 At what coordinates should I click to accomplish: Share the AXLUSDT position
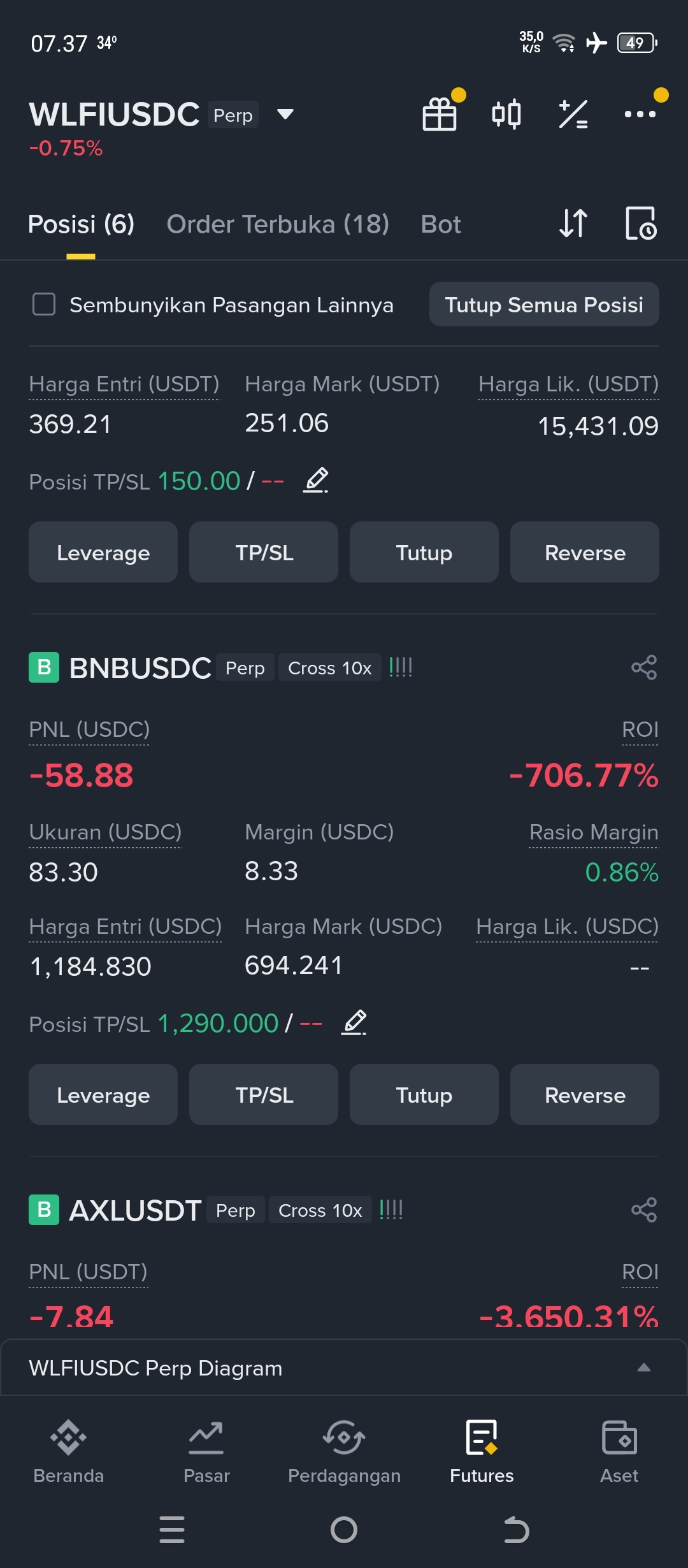point(644,1210)
